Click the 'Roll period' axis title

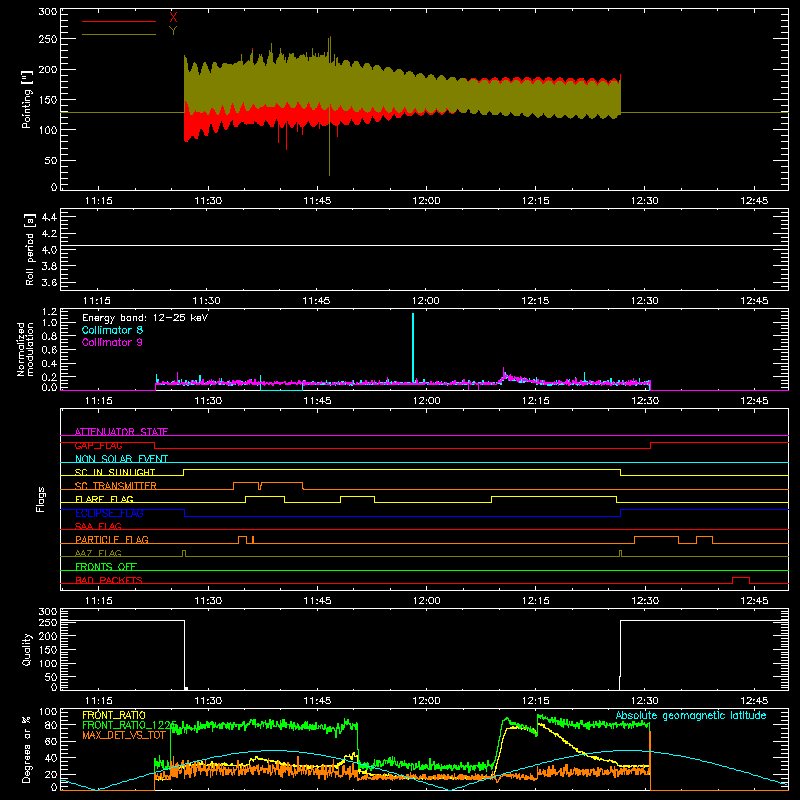pos(30,249)
